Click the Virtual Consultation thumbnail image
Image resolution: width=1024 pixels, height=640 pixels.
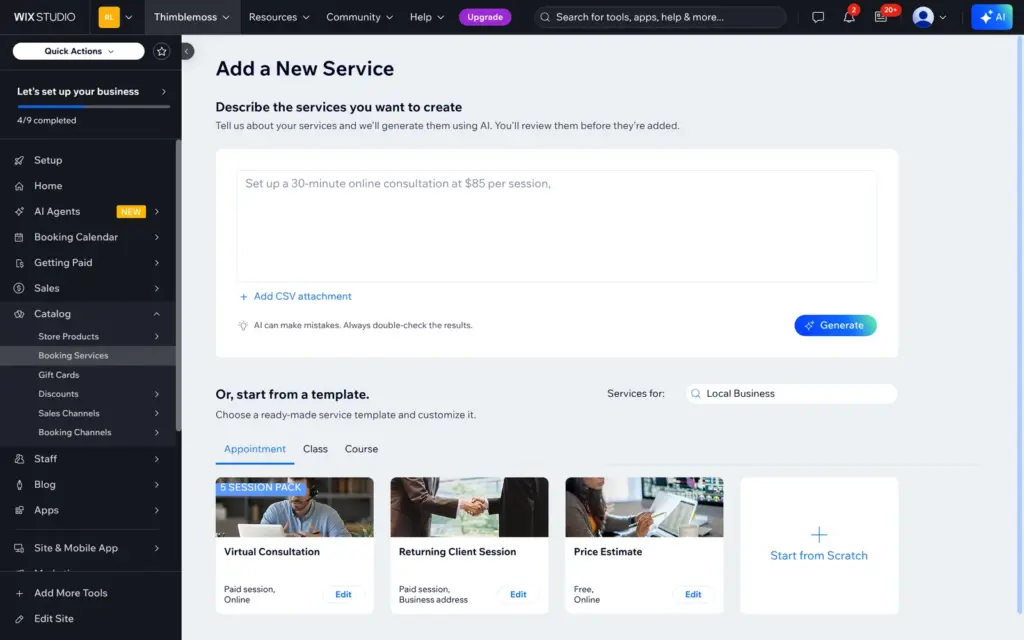click(x=295, y=507)
